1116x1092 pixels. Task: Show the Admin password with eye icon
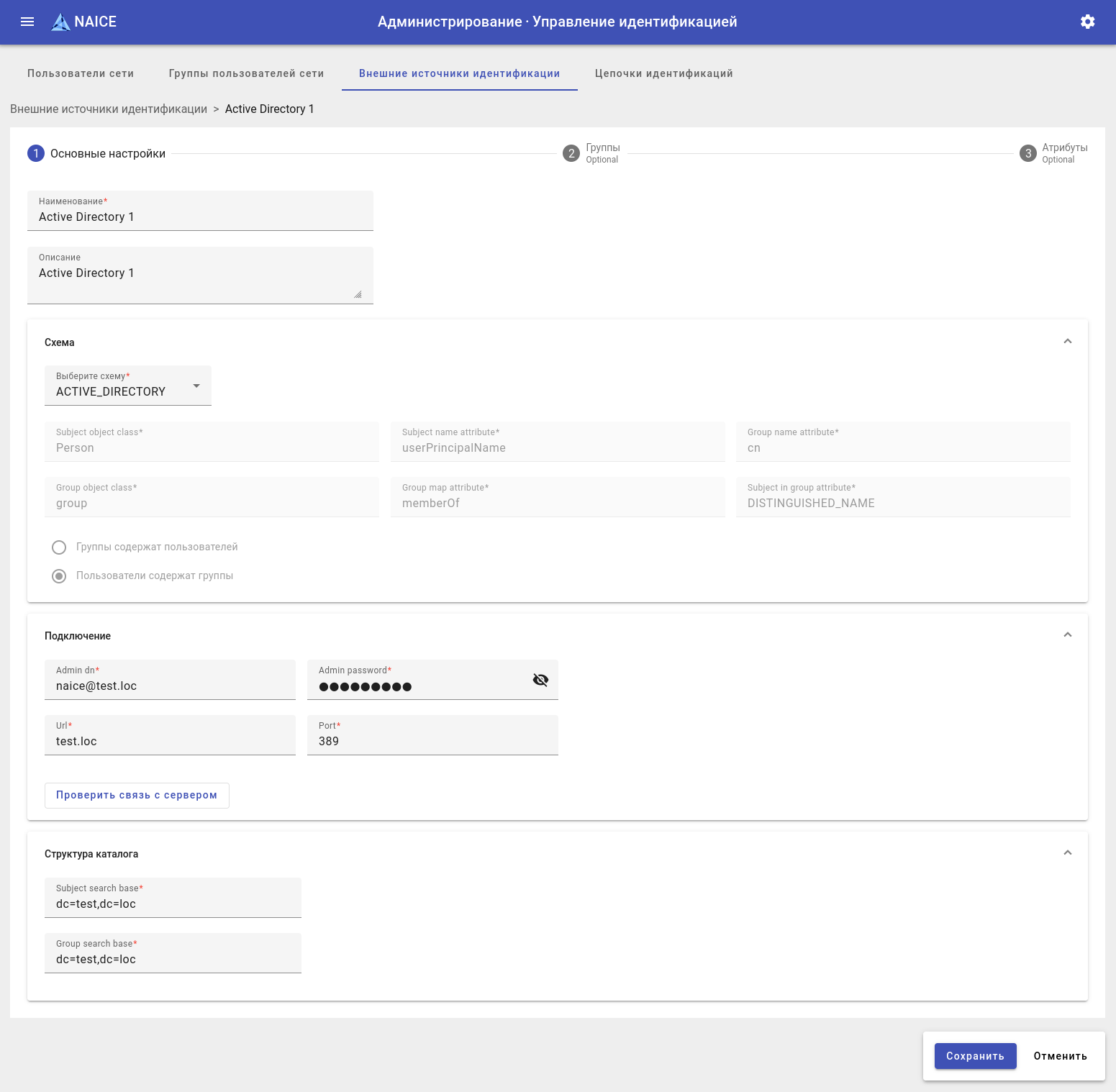(x=540, y=680)
